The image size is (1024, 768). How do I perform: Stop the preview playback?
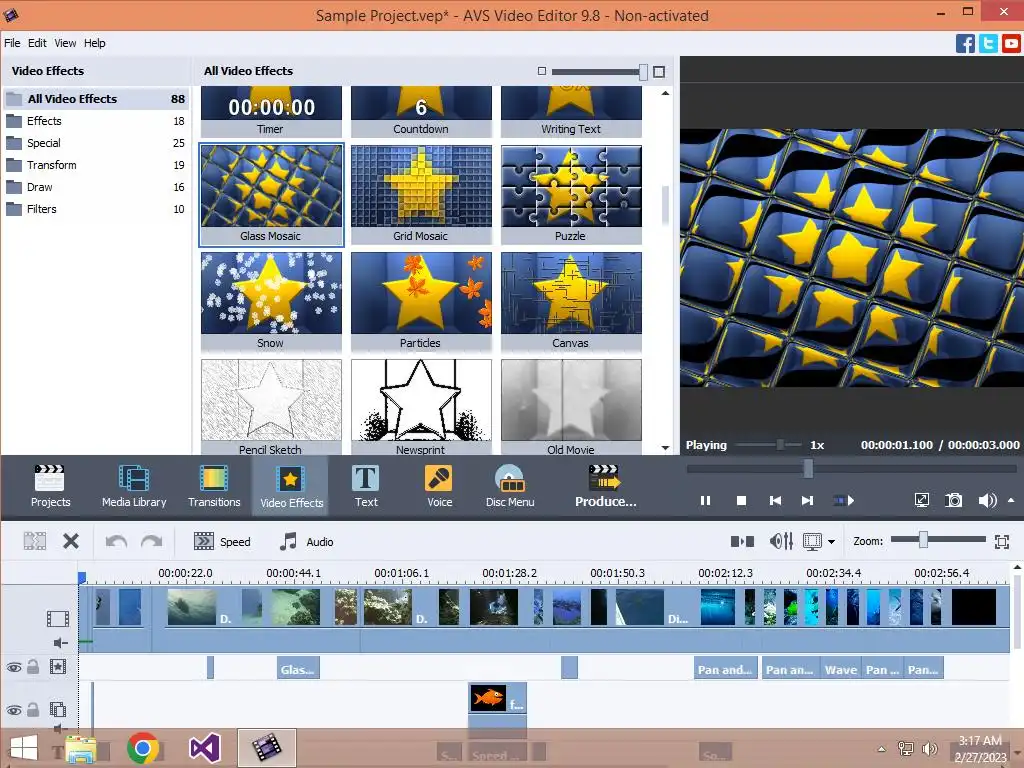(x=741, y=501)
